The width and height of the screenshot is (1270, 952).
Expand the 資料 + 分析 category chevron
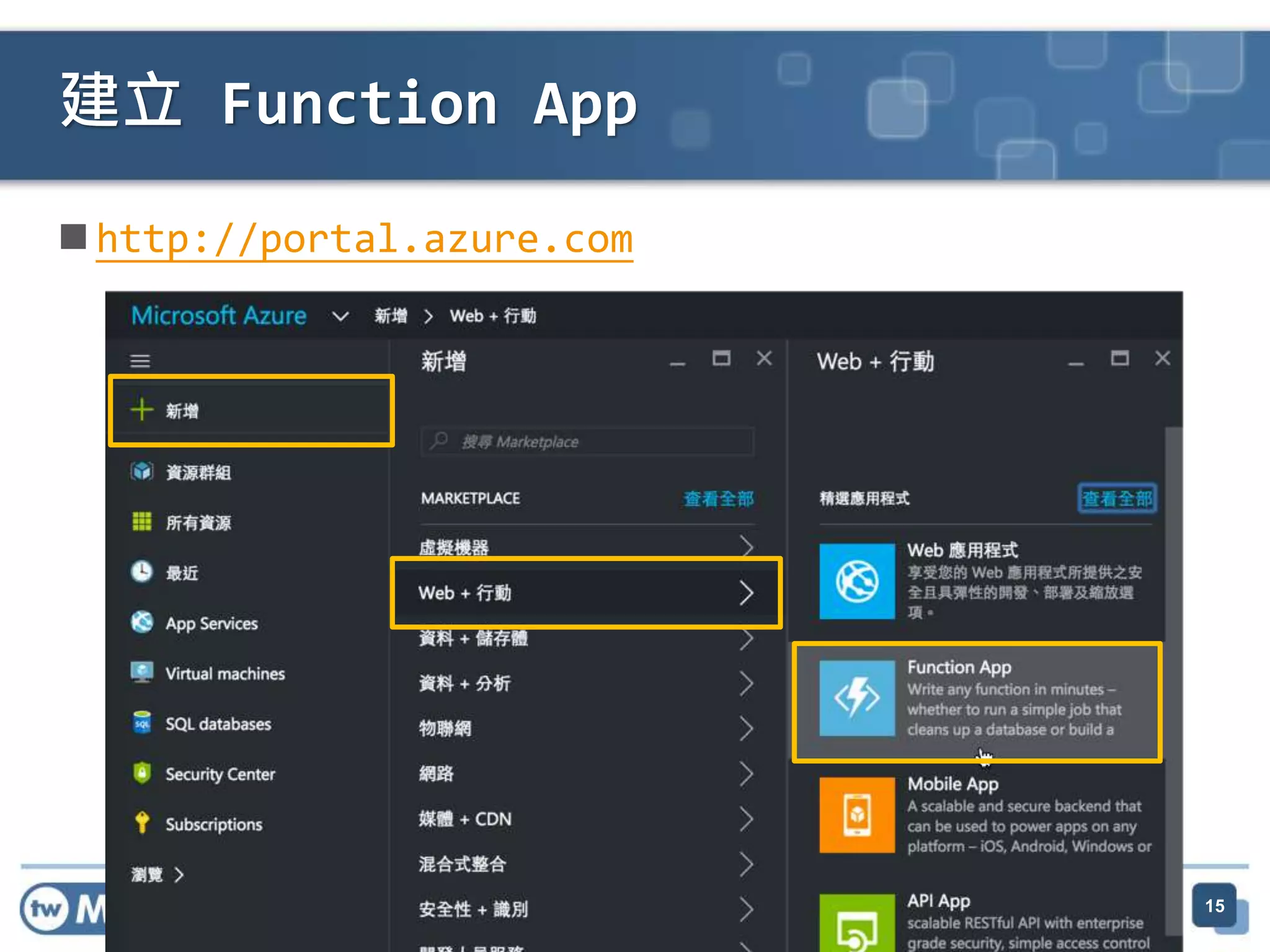click(x=747, y=684)
